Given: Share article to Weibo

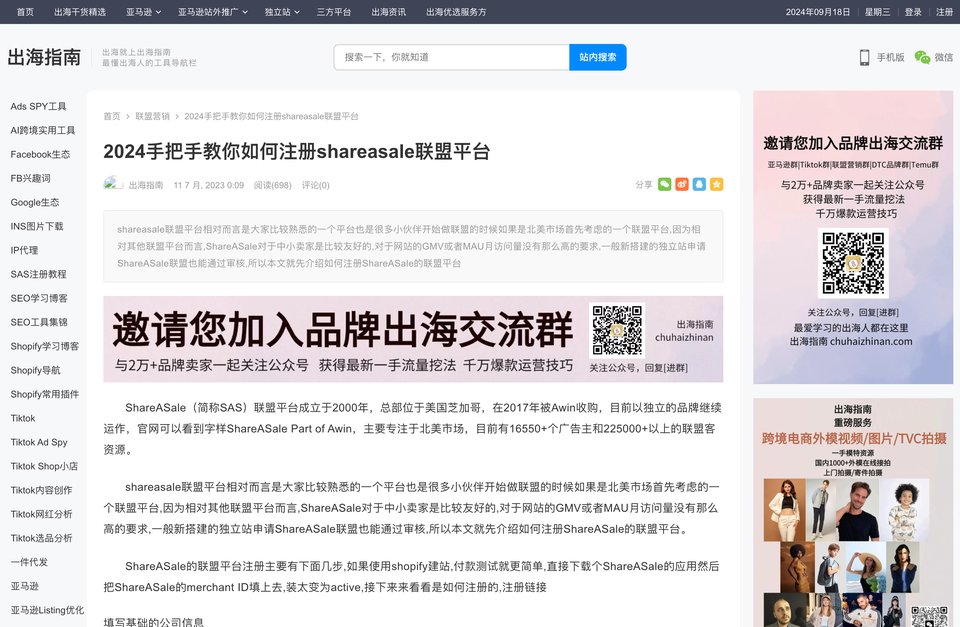Looking at the screenshot, I should (x=682, y=184).
